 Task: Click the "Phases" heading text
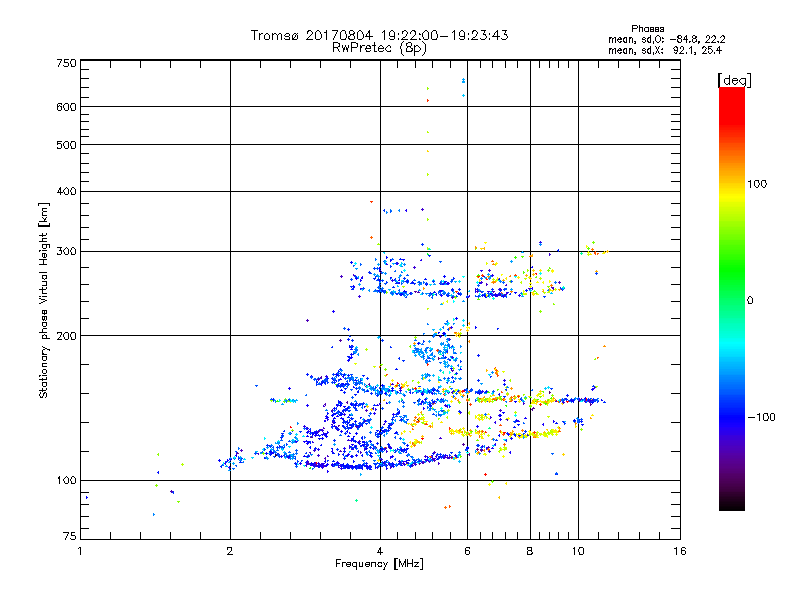pyautogui.click(x=647, y=29)
